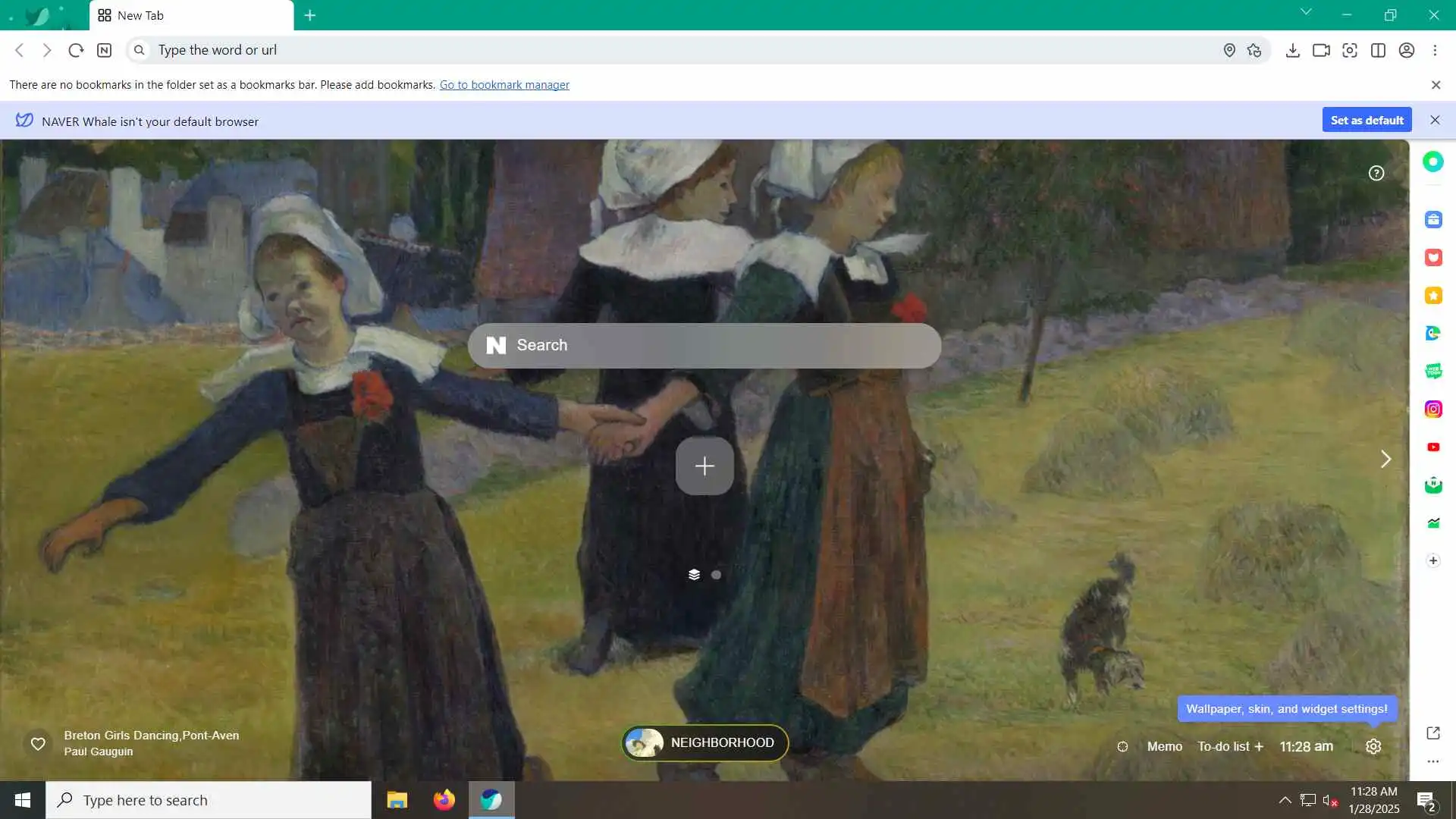This screenshot has height=819, width=1456.
Task: Open the three-dot browser menu
Action: 1435,50
